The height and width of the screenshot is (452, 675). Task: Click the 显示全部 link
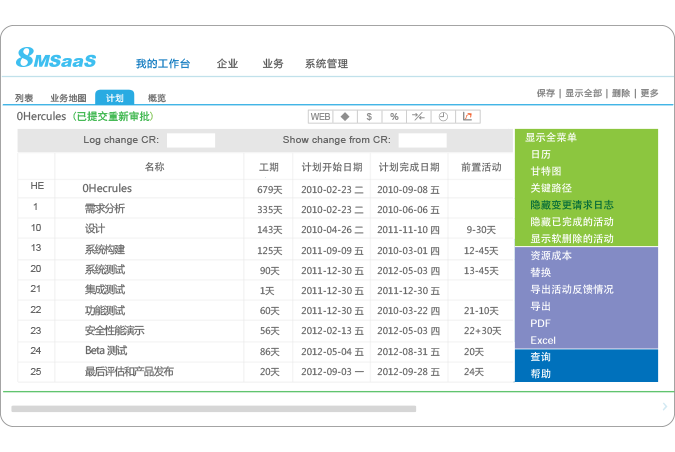583,93
